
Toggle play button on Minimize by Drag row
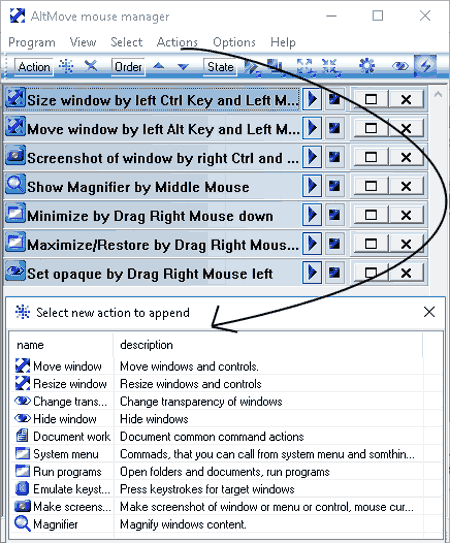(312, 215)
